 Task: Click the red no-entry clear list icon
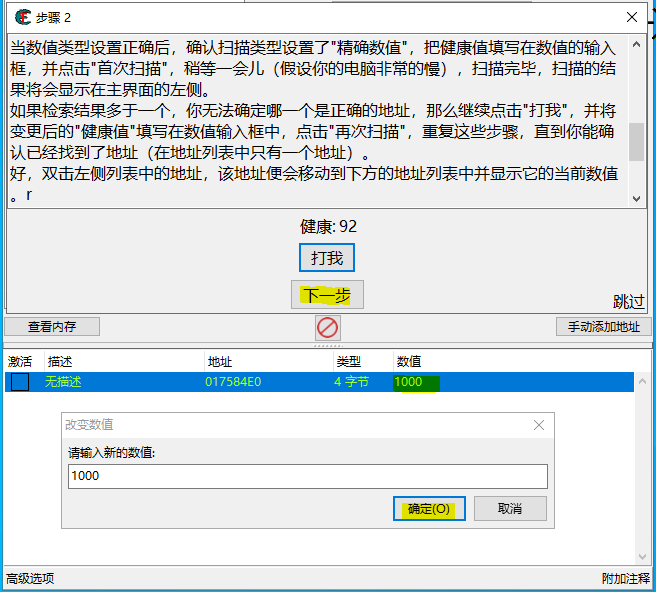[328, 327]
